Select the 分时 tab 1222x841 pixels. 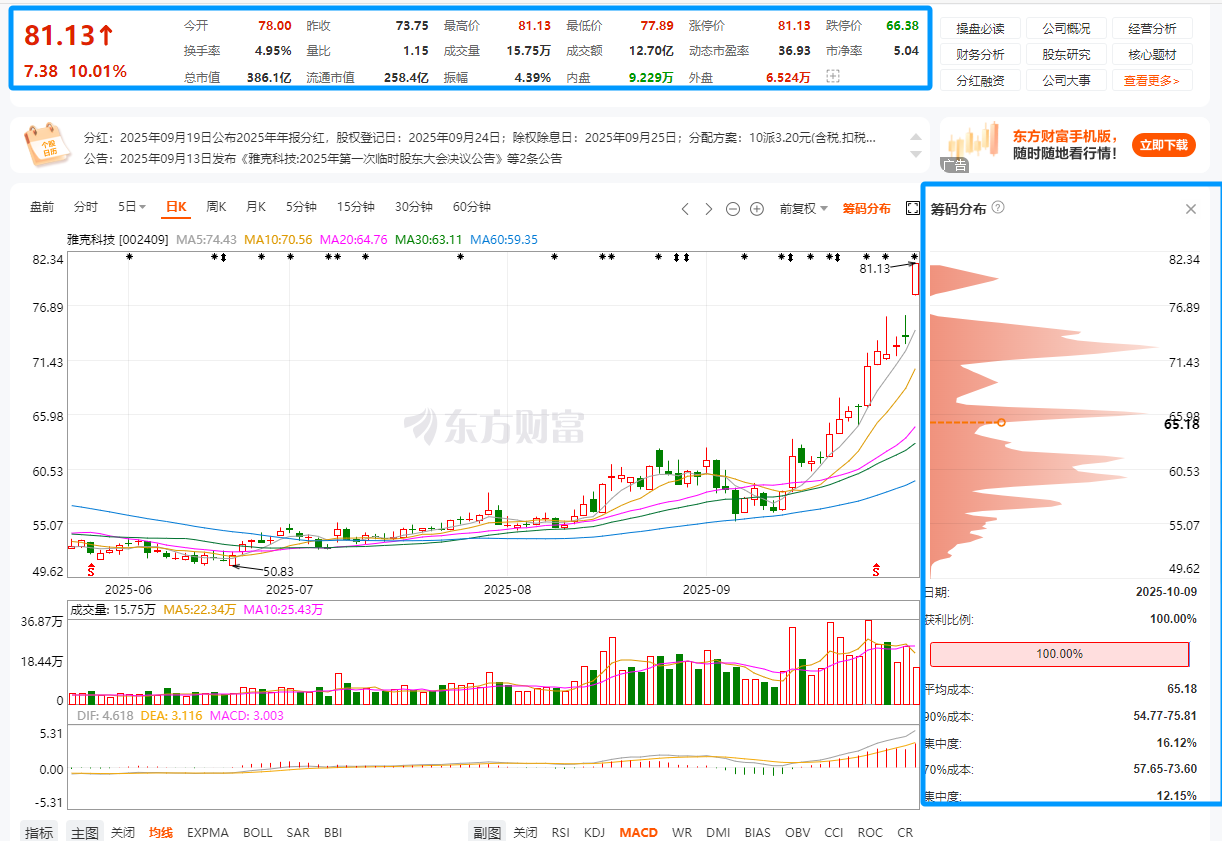86,207
